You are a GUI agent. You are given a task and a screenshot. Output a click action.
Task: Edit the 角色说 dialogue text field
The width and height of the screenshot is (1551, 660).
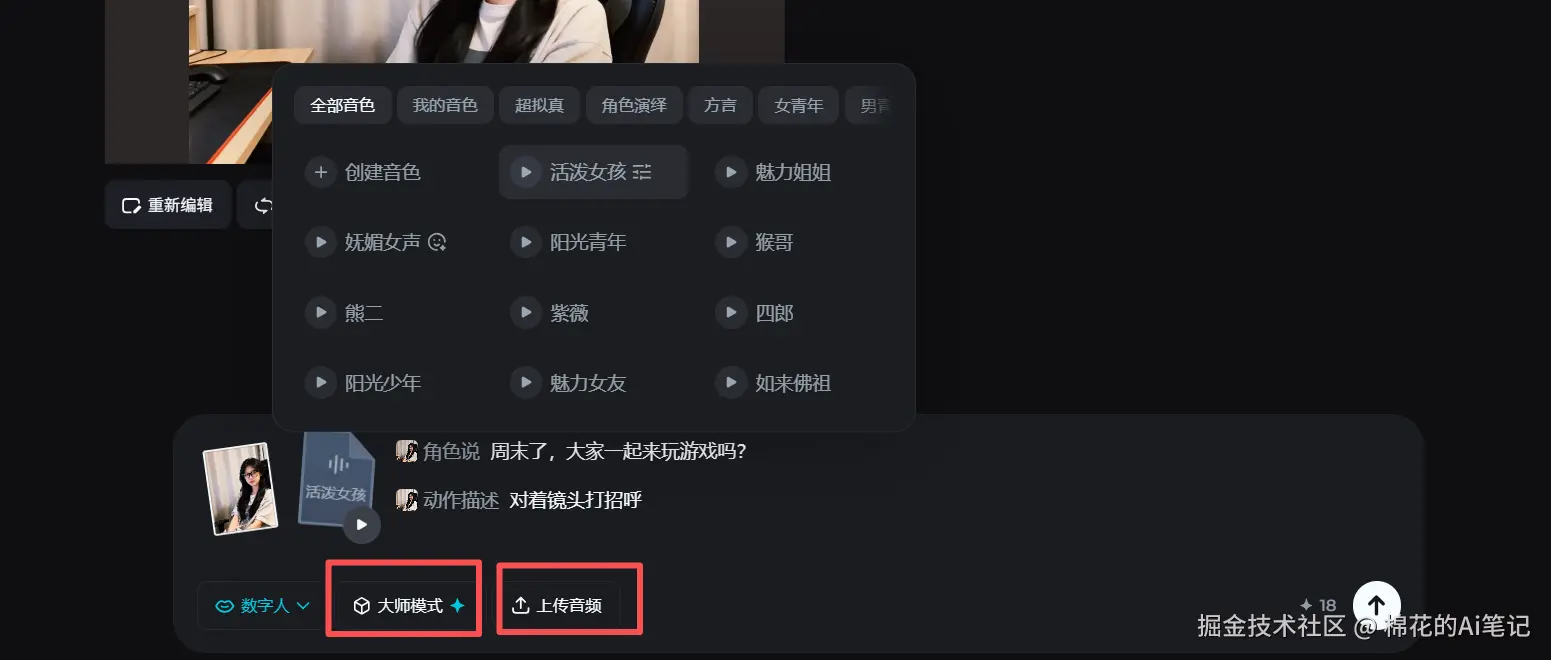(x=618, y=451)
